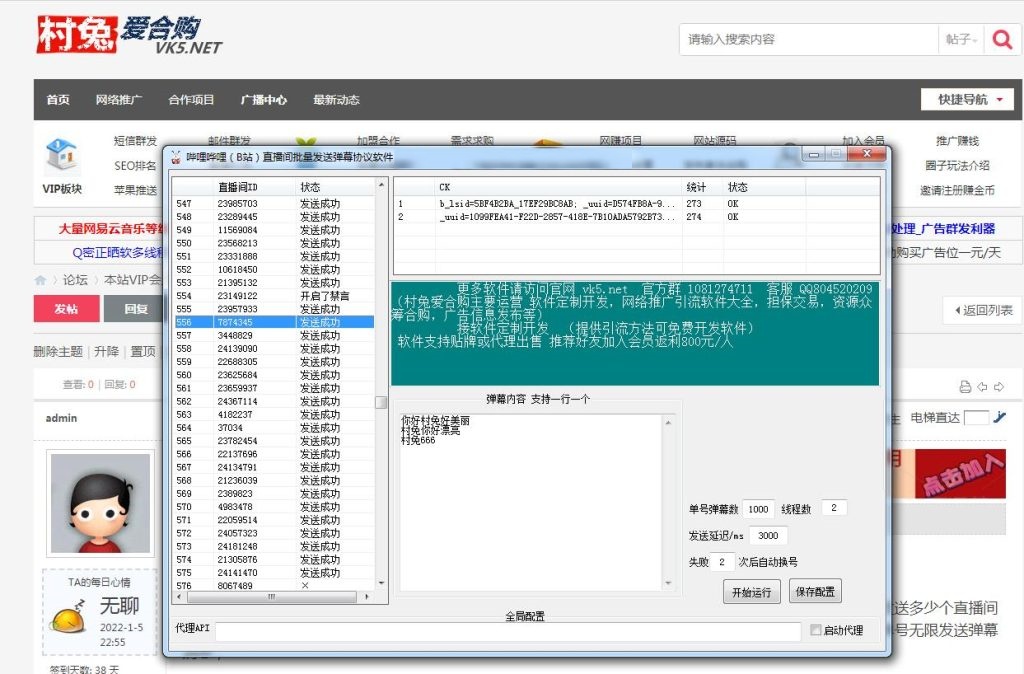Click the admin avatar picture

point(100,504)
